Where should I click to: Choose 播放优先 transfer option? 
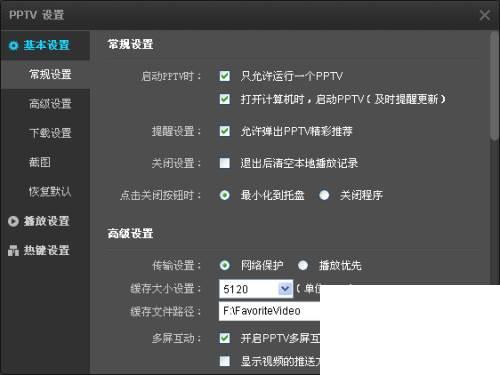click(x=303, y=266)
